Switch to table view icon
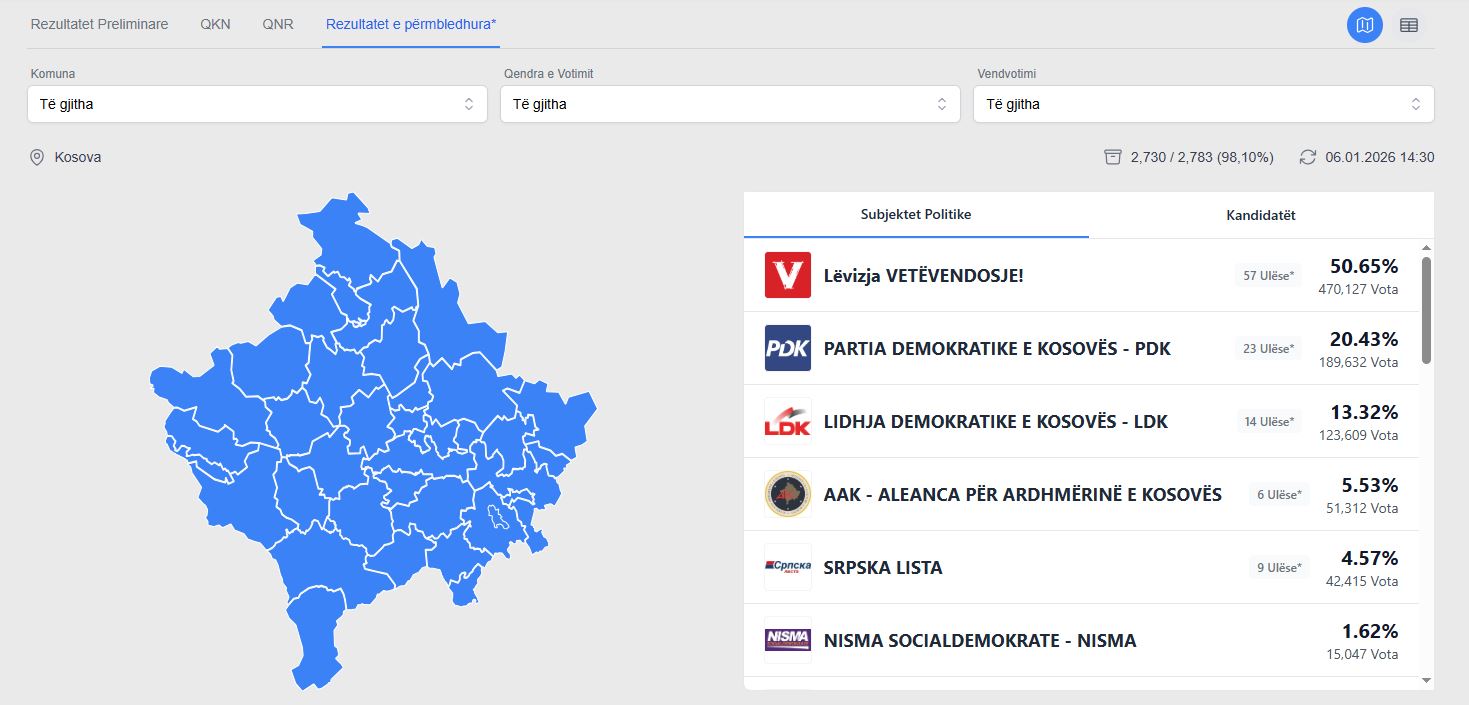 (1408, 25)
